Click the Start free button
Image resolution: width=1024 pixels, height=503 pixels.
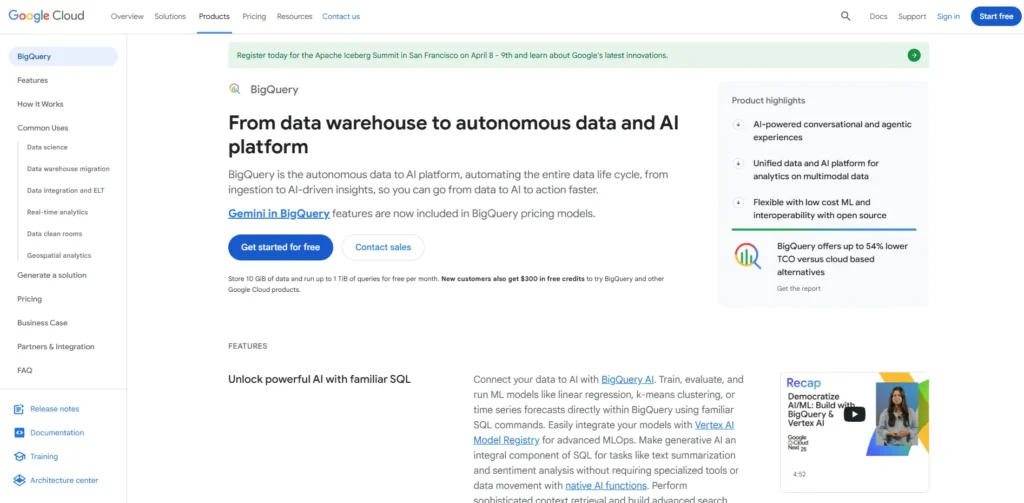coord(996,16)
